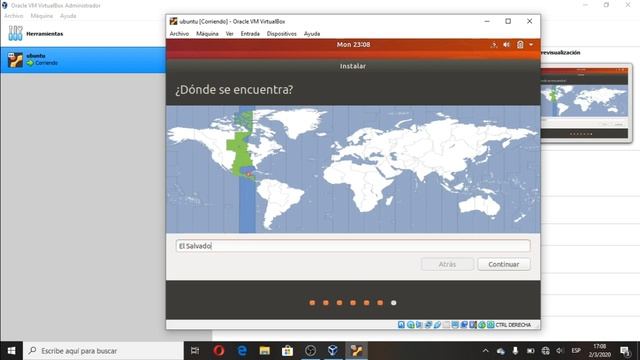The width and height of the screenshot is (640, 360).
Task: Click OneDrive cloud tray icon
Action: coord(501,351)
